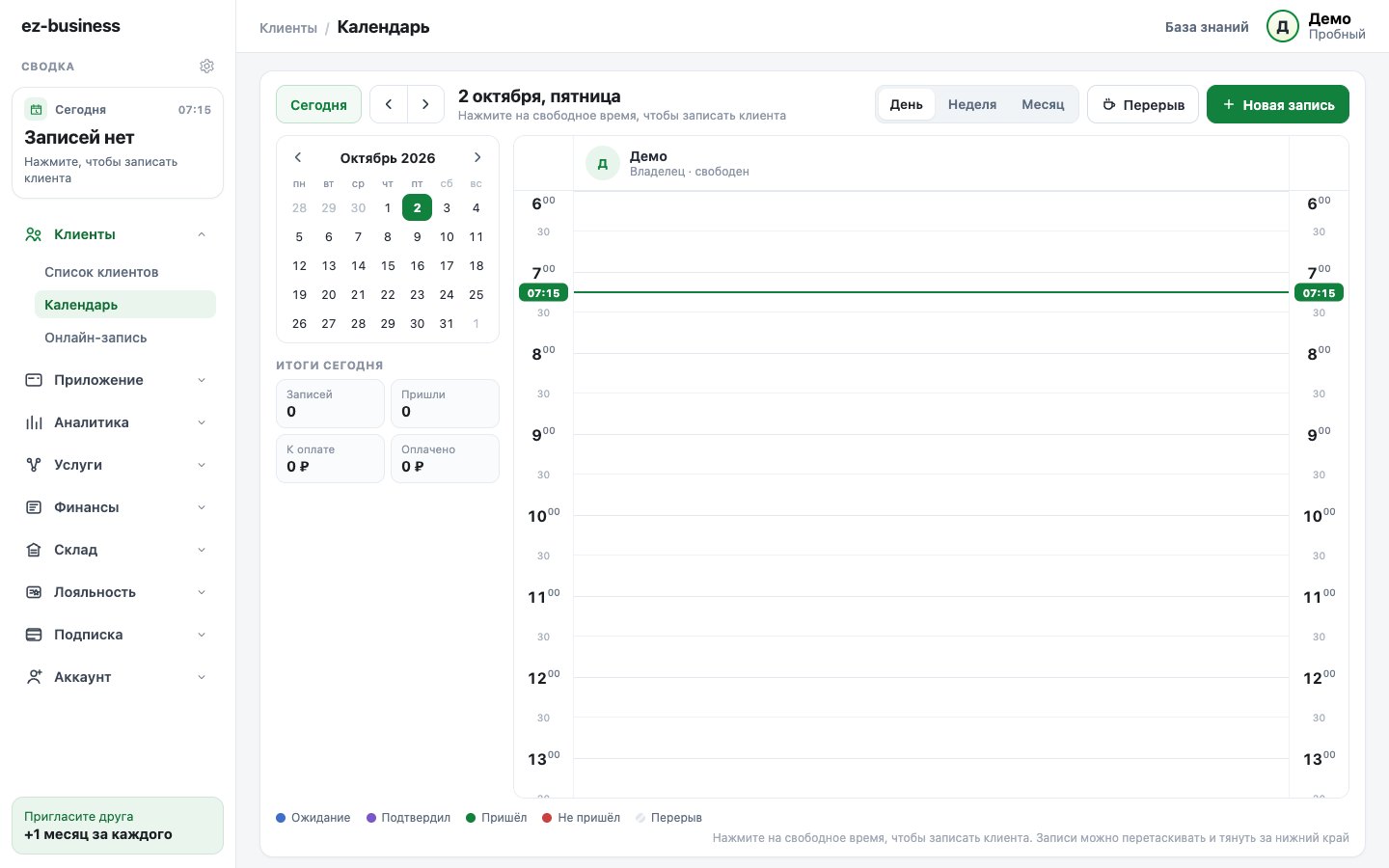The image size is (1389, 868).
Task: Expand the Аналитика section chevron
Action: click(202, 422)
